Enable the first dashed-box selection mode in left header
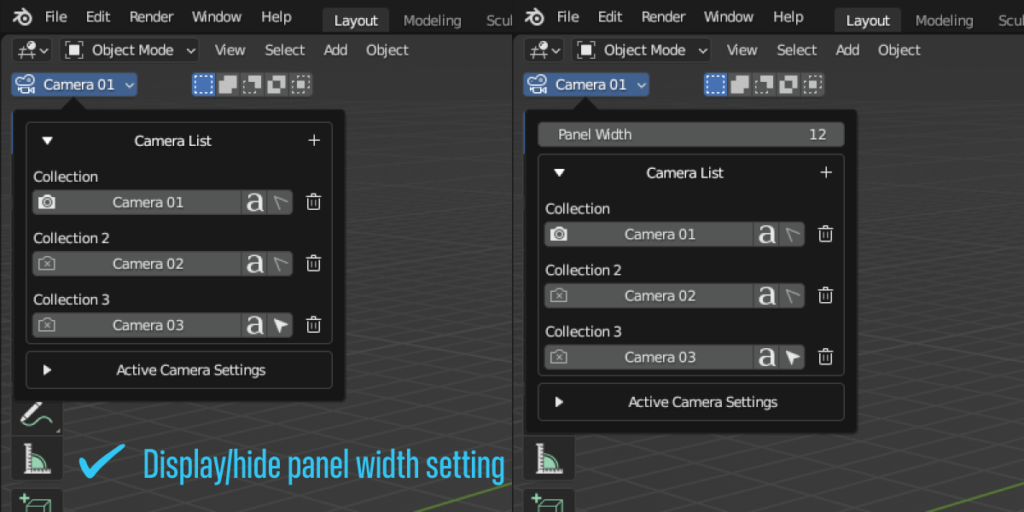The image size is (1024, 512). [204, 85]
